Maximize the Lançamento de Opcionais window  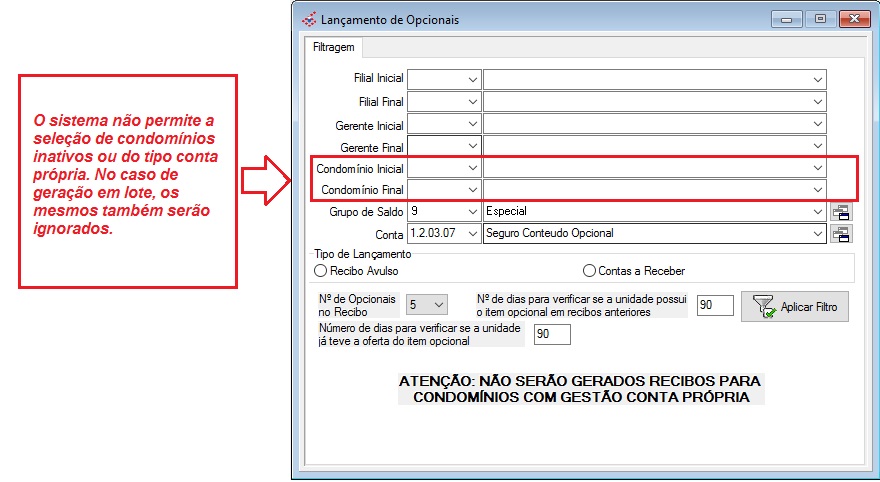[820, 18]
